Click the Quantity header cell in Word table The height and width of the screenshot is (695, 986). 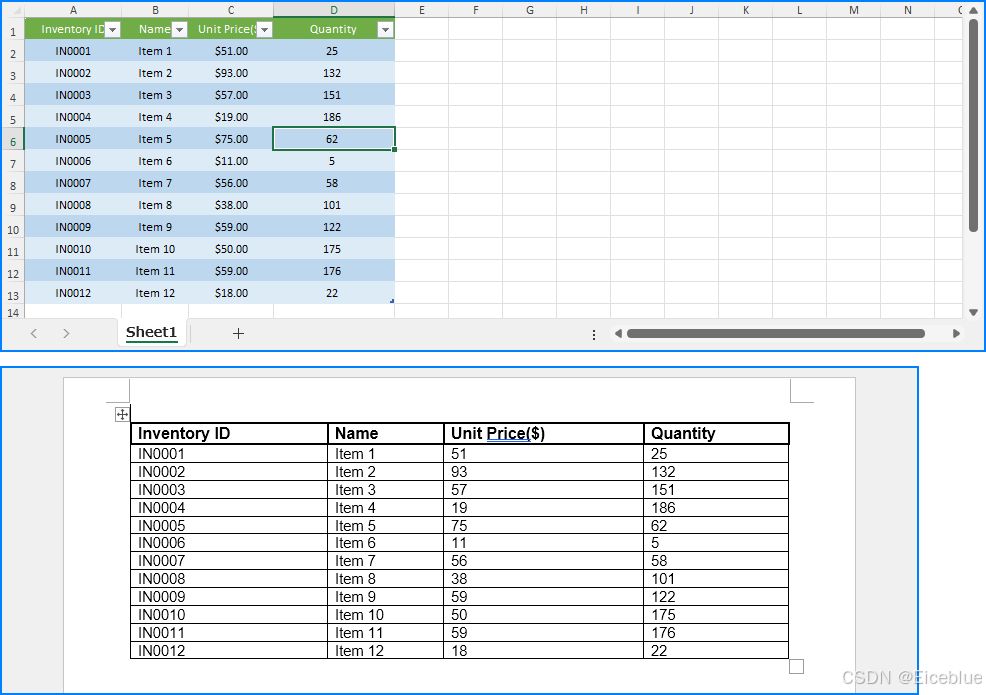click(716, 433)
